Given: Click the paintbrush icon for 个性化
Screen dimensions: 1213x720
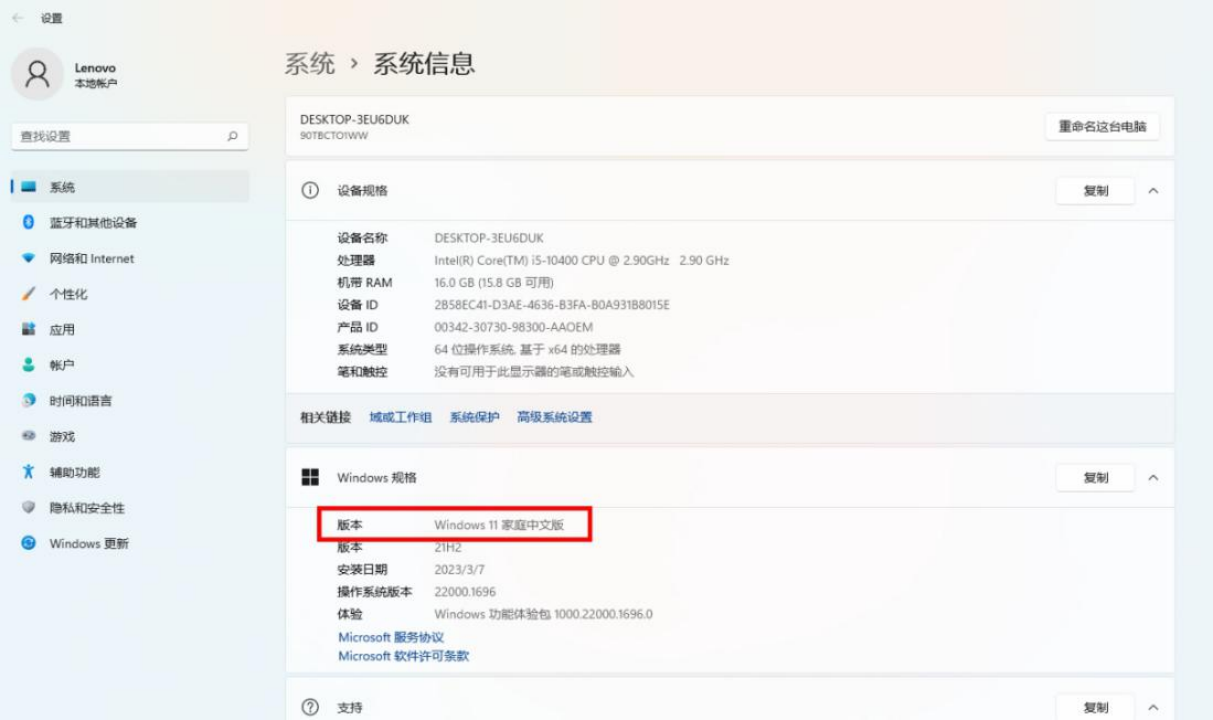Looking at the screenshot, I should pyautogui.click(x=28, y=294).
